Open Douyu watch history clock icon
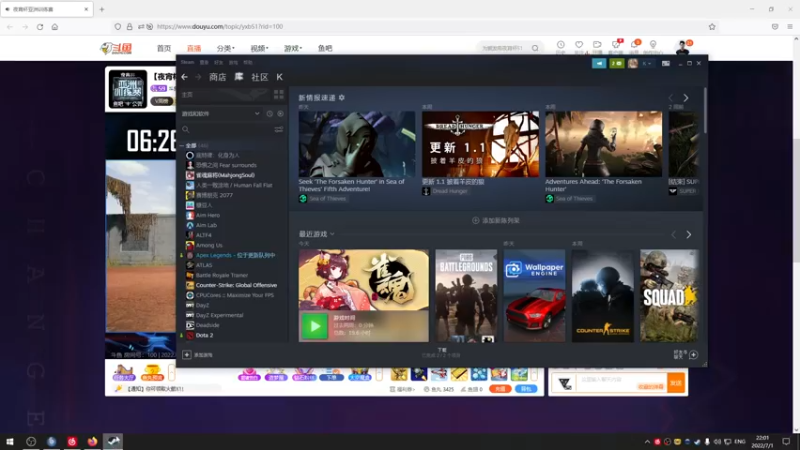This screenshot has width=800, height=450. tap(561, 45)
